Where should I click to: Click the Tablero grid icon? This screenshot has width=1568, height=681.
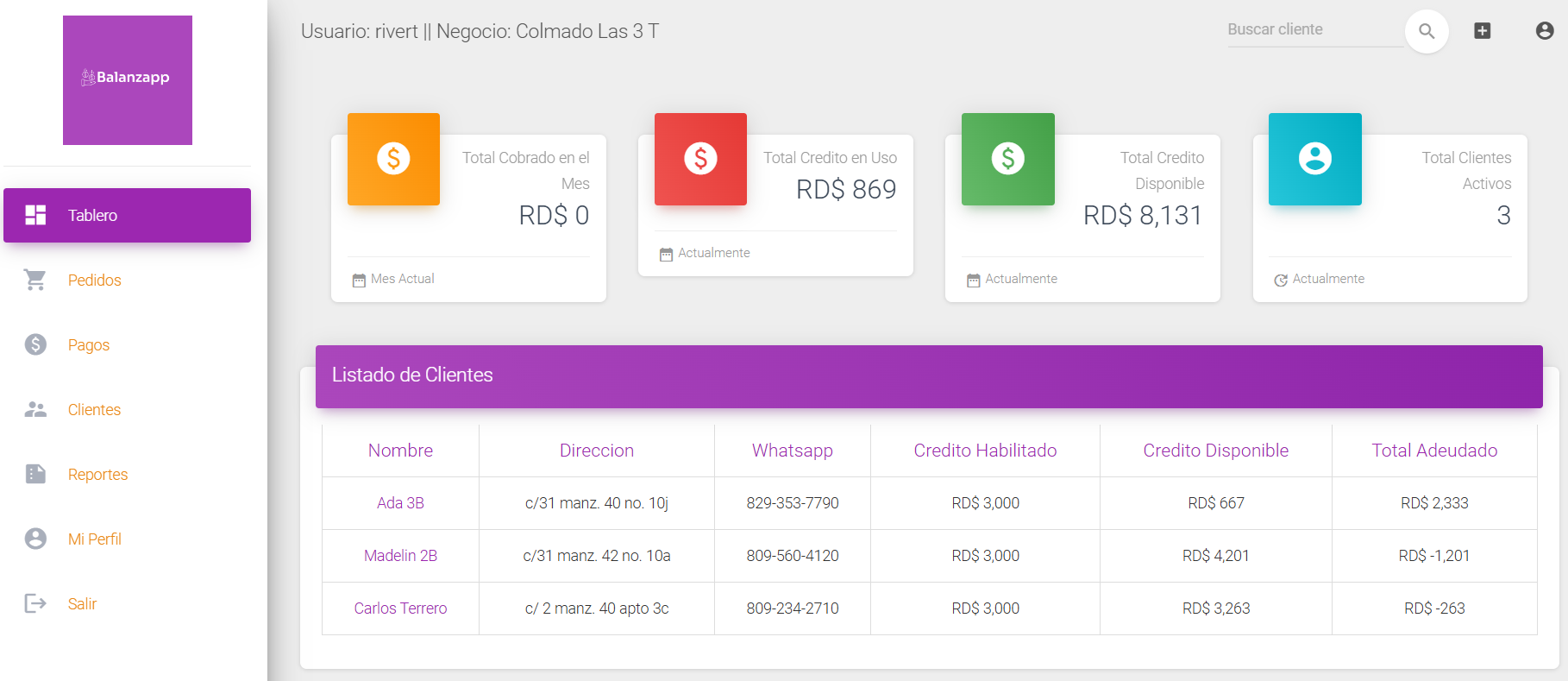(x=35, y=215)
